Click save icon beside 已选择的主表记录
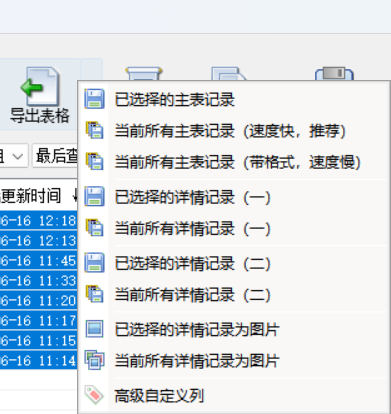The height and width of the screenshot is (414, 391). (x=94, y=99)
